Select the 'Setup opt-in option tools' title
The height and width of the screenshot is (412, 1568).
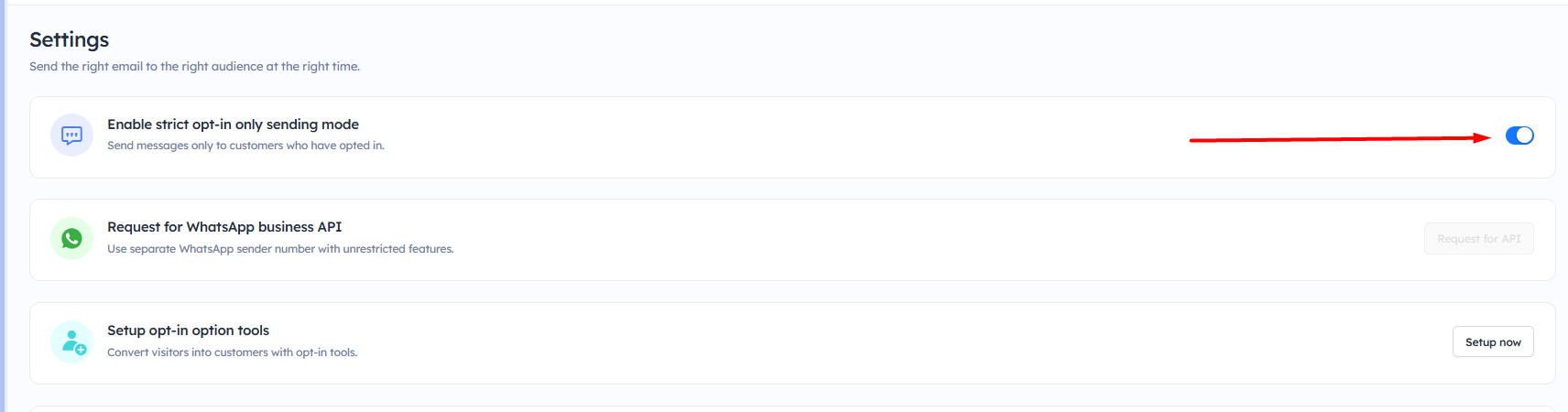click(x=188, y=331)
